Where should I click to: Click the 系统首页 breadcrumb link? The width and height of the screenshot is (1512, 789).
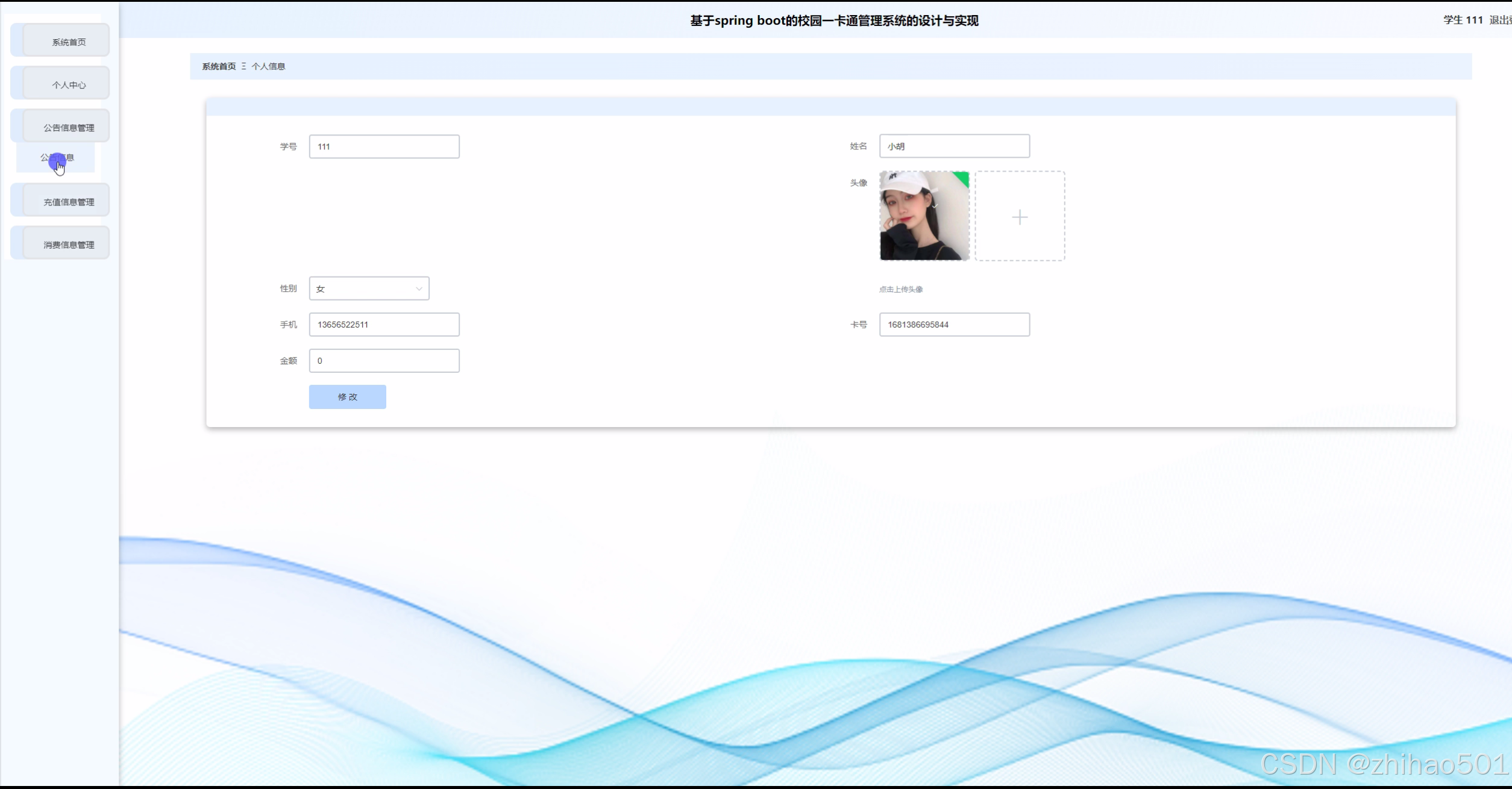pos(219,66)
